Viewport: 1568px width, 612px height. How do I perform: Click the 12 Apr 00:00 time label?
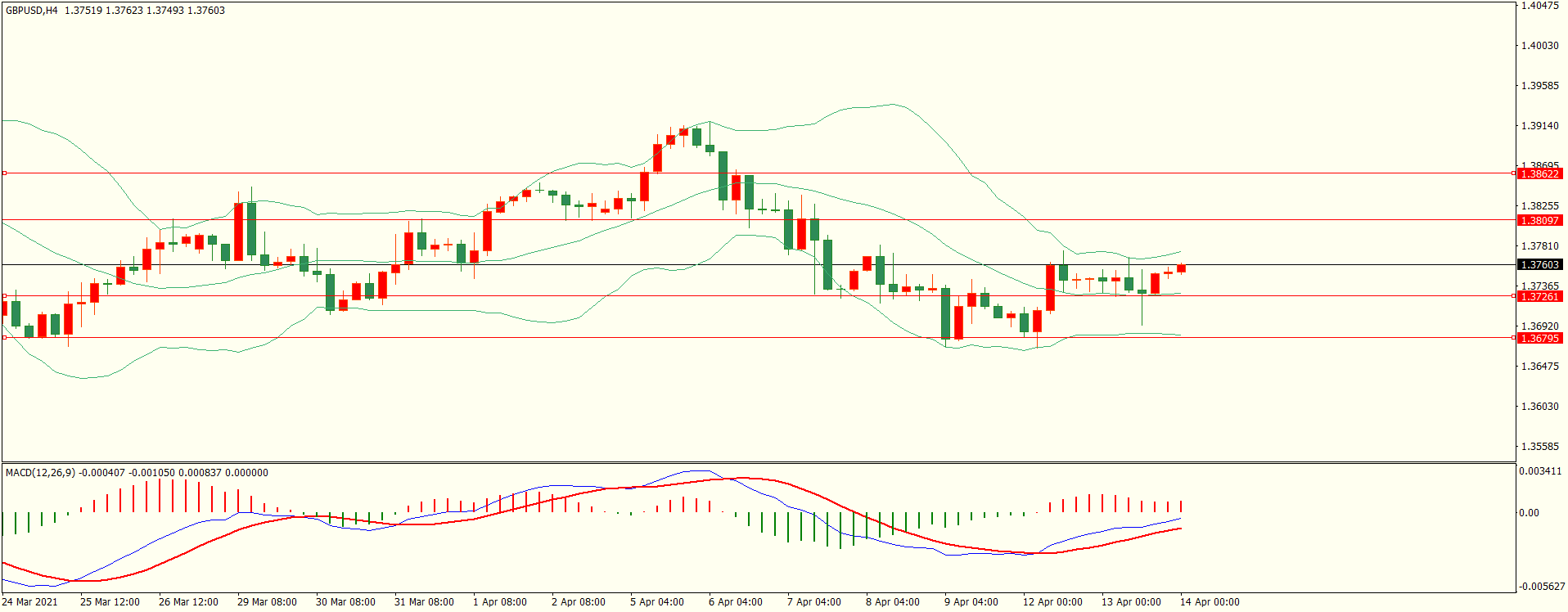1052,602
